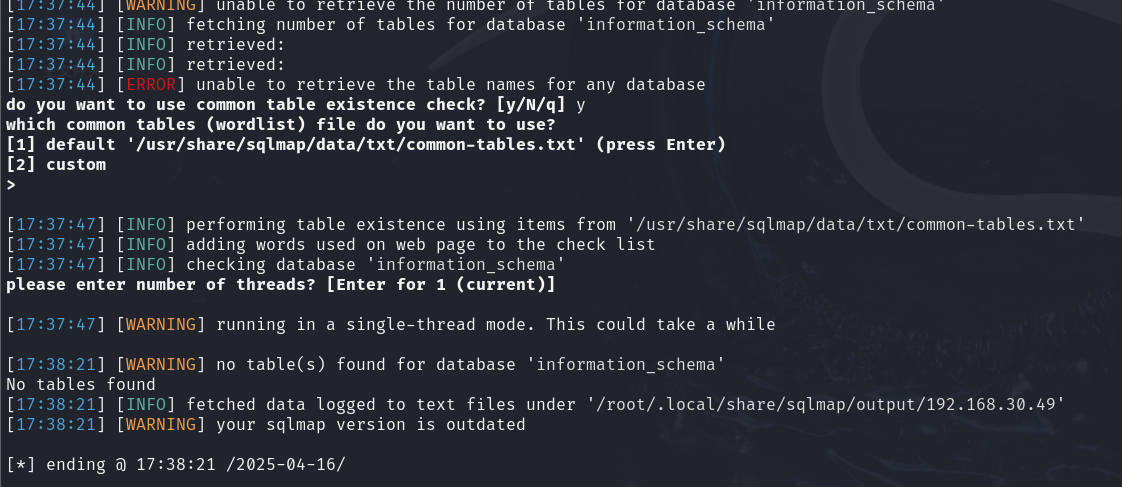This screenshot has width=1122, height=487.
Task: Click the '[1] default' wordlist option line
Action: click(x=366, y=144)
